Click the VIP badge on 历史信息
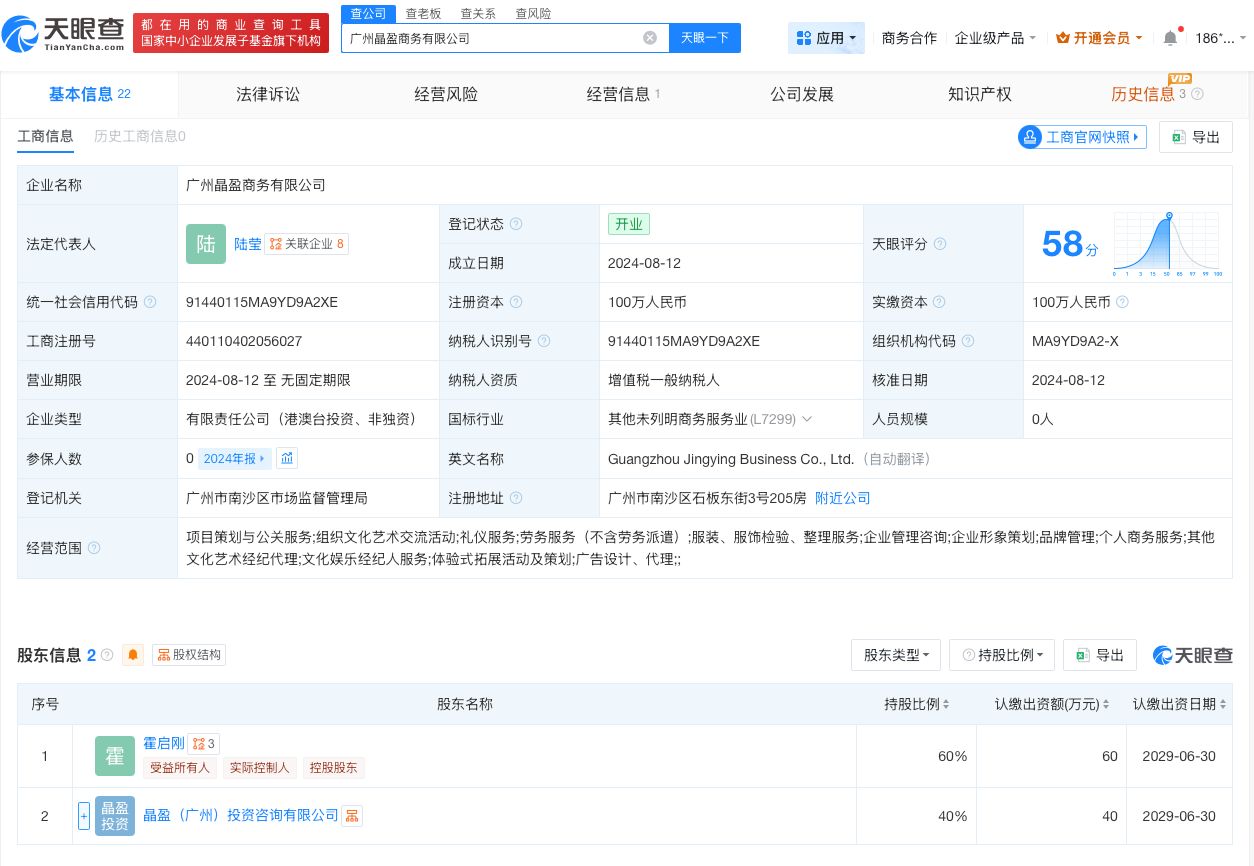The image size is (1254, 866). point(1181,77)
